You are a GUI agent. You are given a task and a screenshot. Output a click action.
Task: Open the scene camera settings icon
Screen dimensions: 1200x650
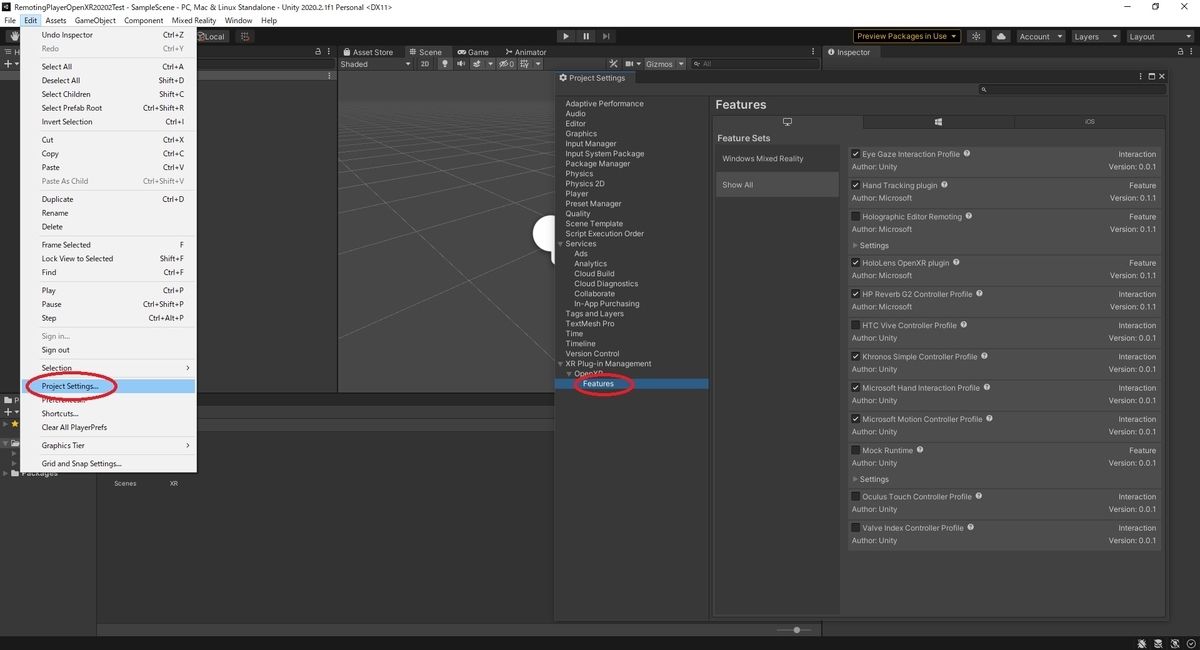click(x=631, y=64)
